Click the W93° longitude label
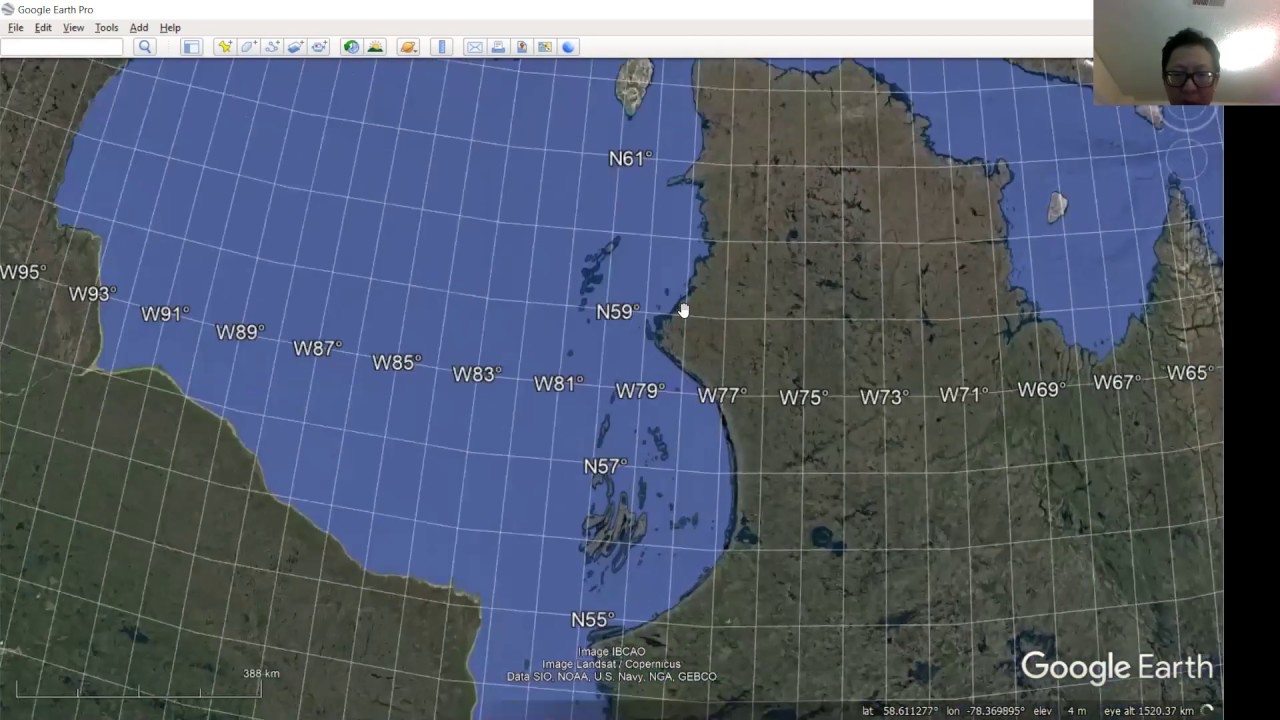The width and height of the screenshot is (1280, 720). [92, 294]
